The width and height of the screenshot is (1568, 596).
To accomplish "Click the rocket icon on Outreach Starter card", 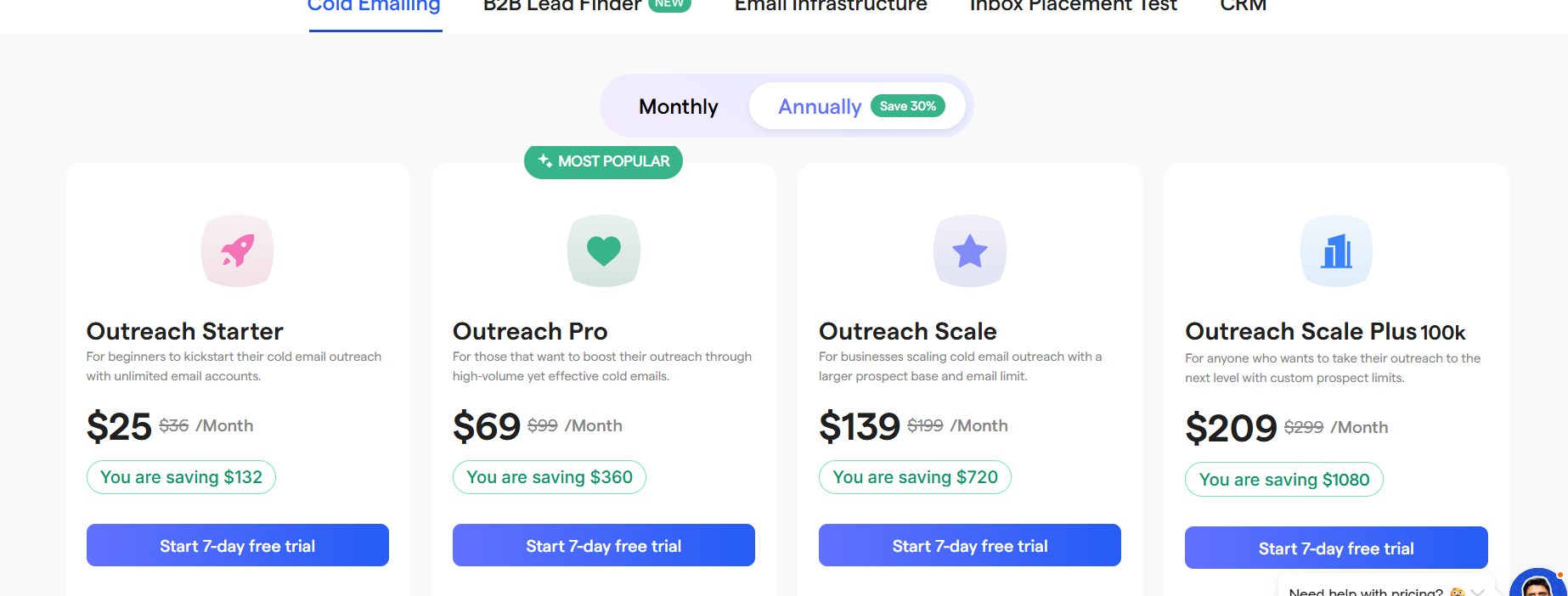I will pos(238,250).
